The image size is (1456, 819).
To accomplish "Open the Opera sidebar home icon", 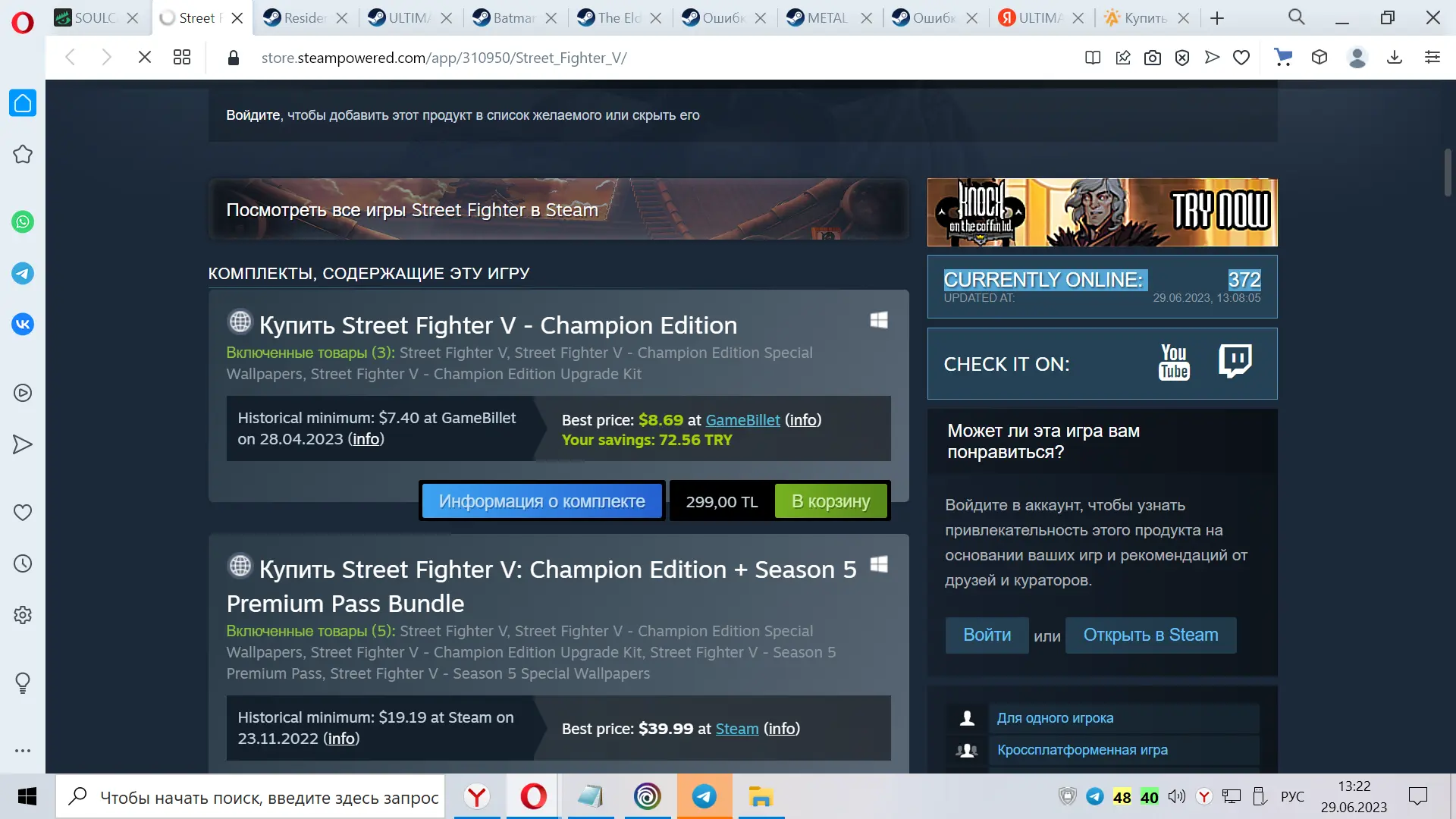I will (23, 103).
